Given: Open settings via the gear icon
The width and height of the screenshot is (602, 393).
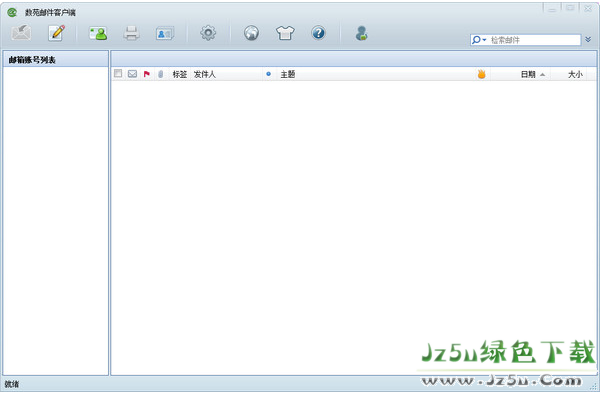Looking at the screenshot, I should coord(208,33).
